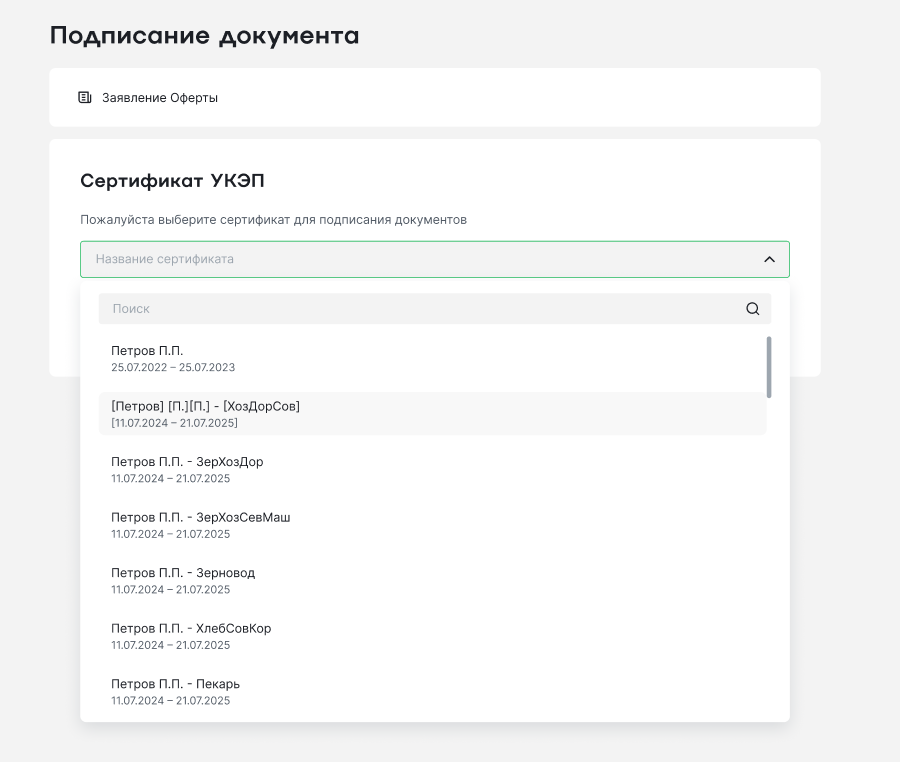Click the validity dates 25.07.2022 – 25.07.2023
The height and width of the screenshot is (762, 900).
173,368
